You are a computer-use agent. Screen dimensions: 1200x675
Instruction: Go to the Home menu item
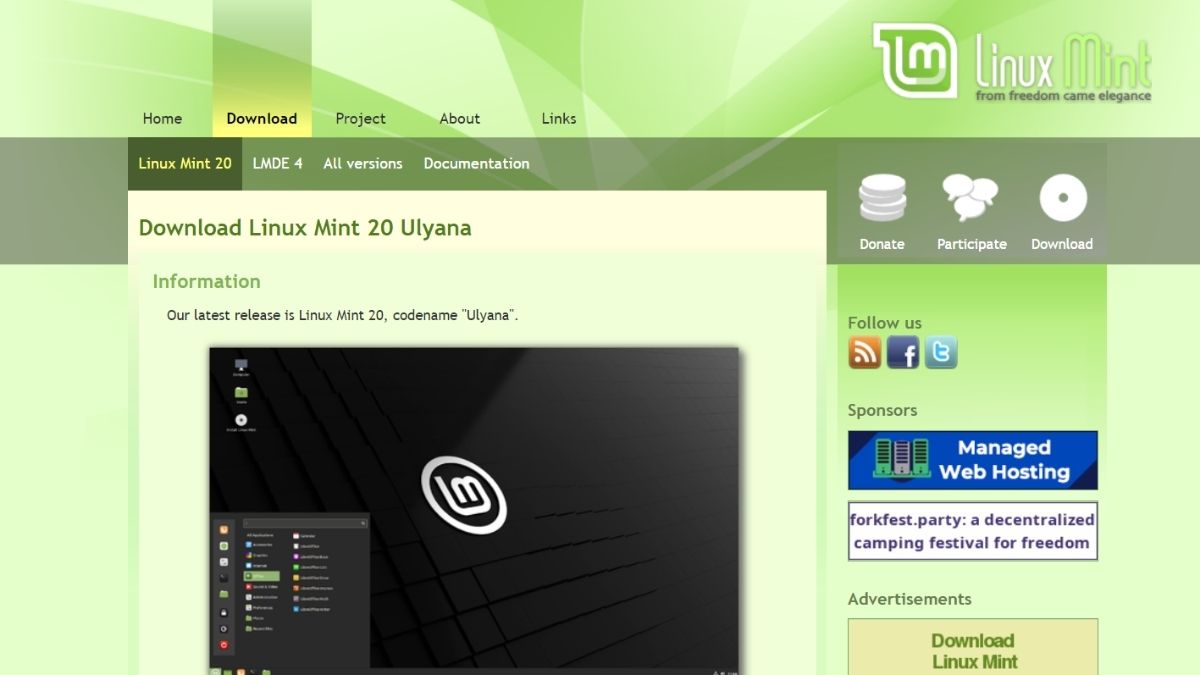pyautogui.click(x=162, y=118)
